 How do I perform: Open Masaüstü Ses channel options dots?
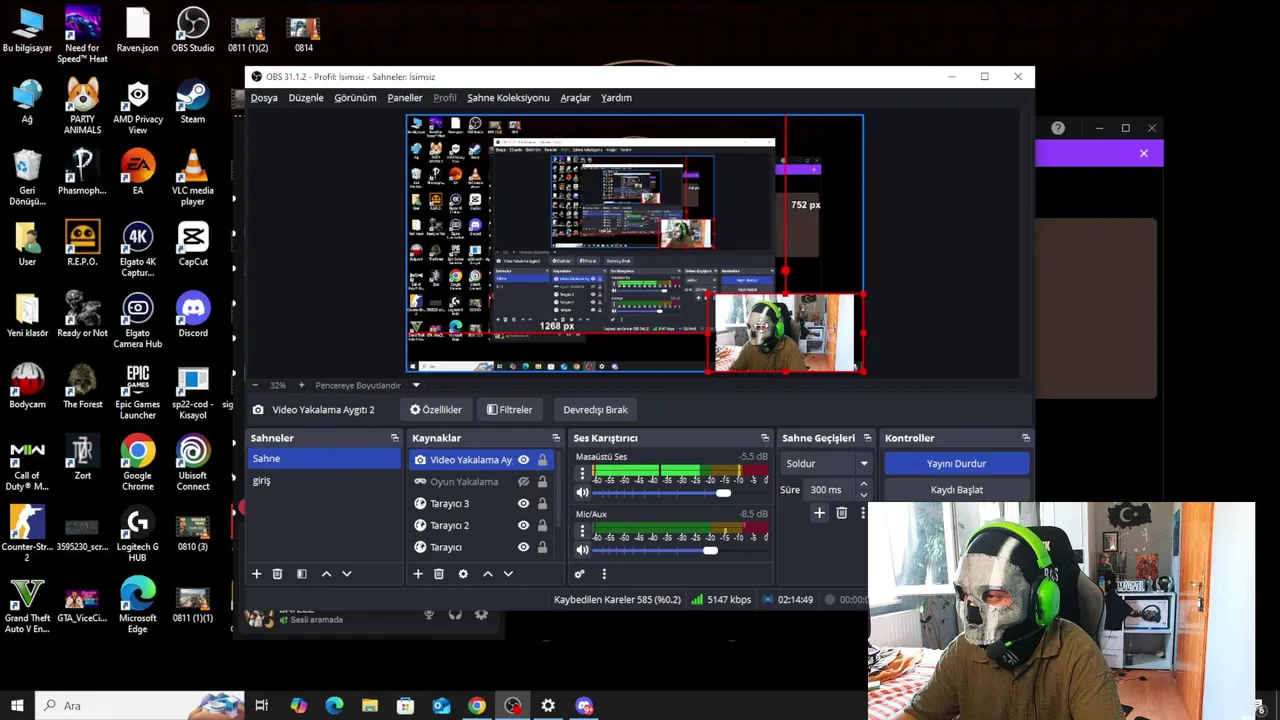[582, 473]
